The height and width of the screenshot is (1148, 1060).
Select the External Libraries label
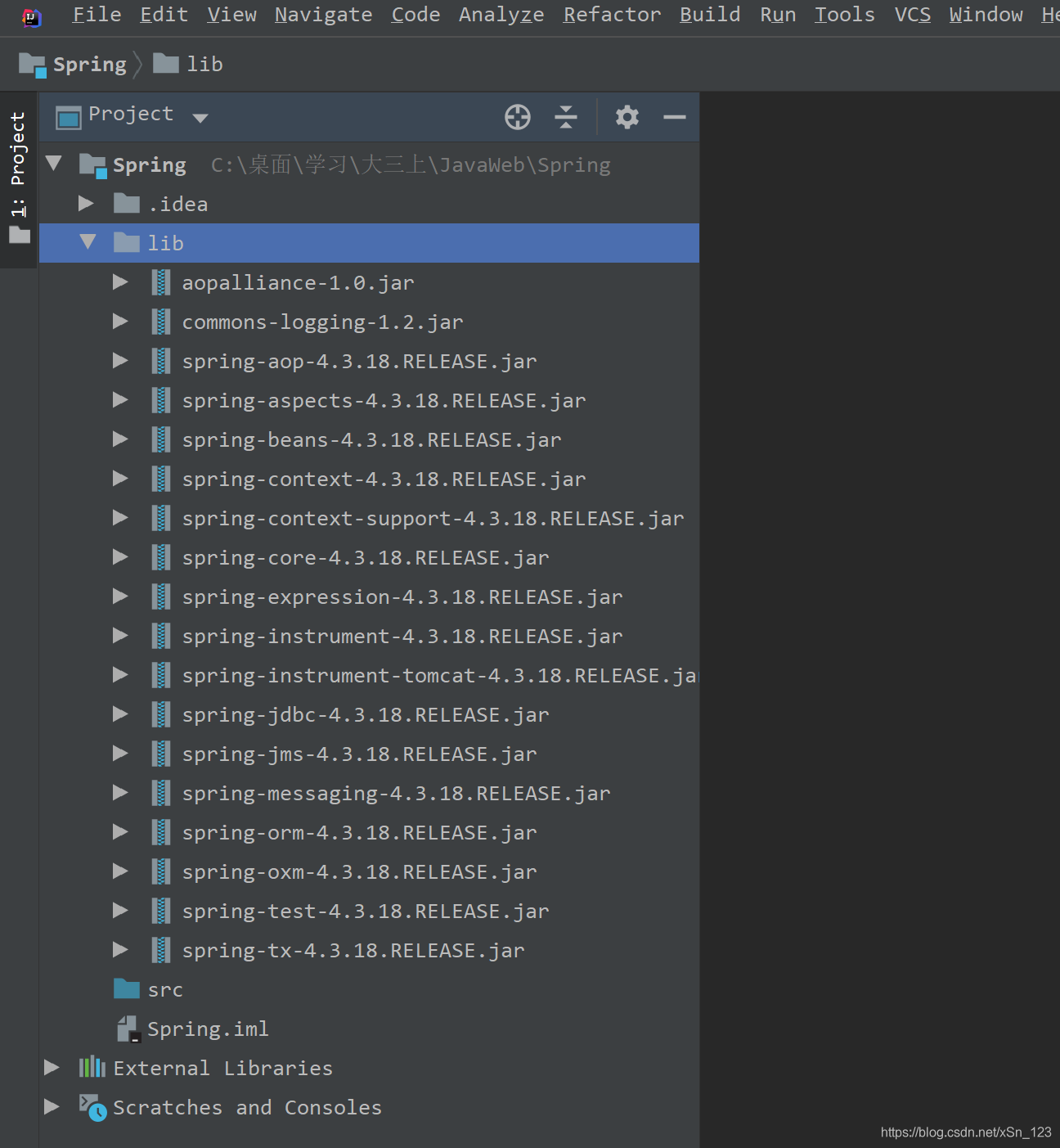click(x=223, y=1068)
